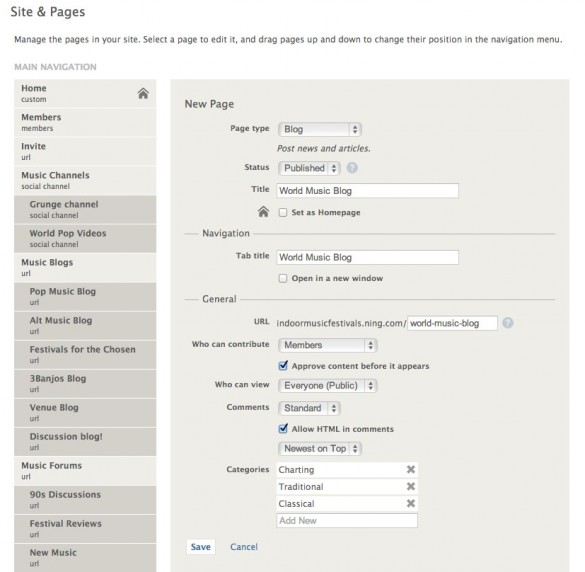Viewport: 585px width, 572px height.
Task: Expand the Who can contribute dropdown
Action: point(328,345)
